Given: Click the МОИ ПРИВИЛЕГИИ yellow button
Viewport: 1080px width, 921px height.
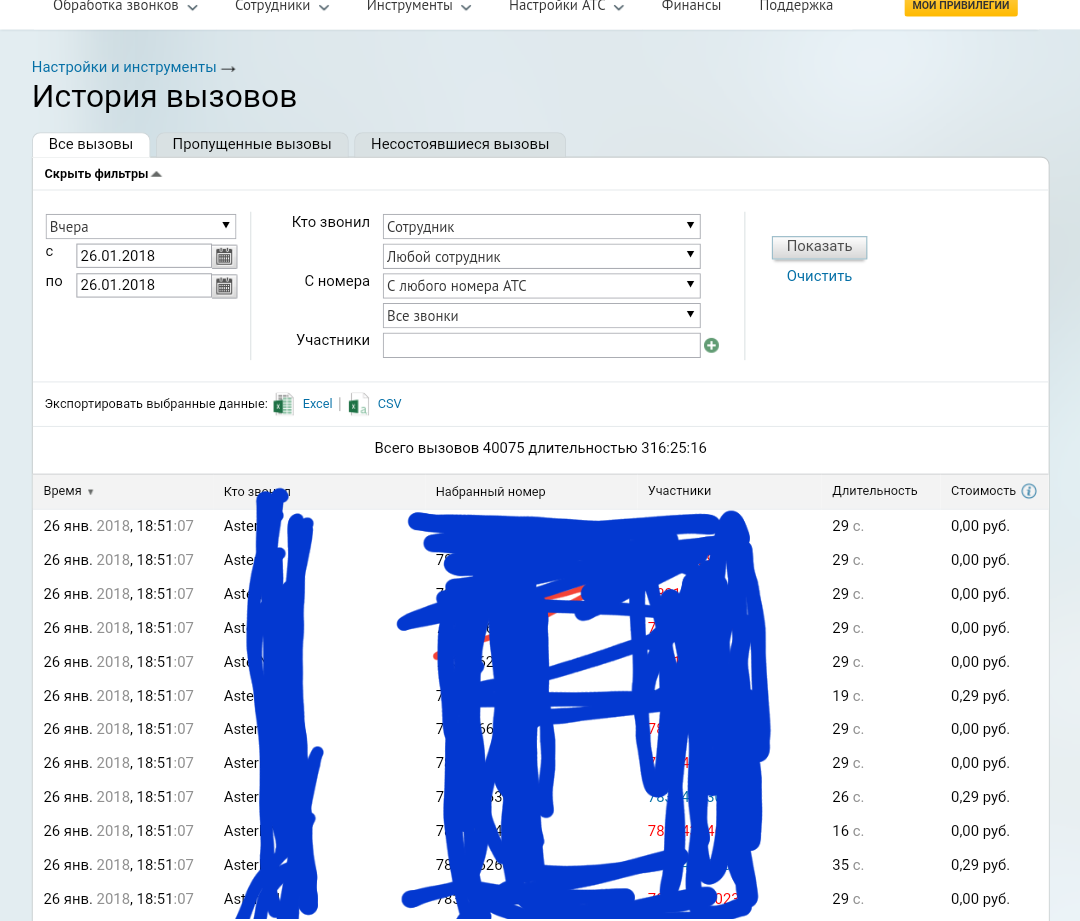Looking at the screenshot, I should pos(961,6).
